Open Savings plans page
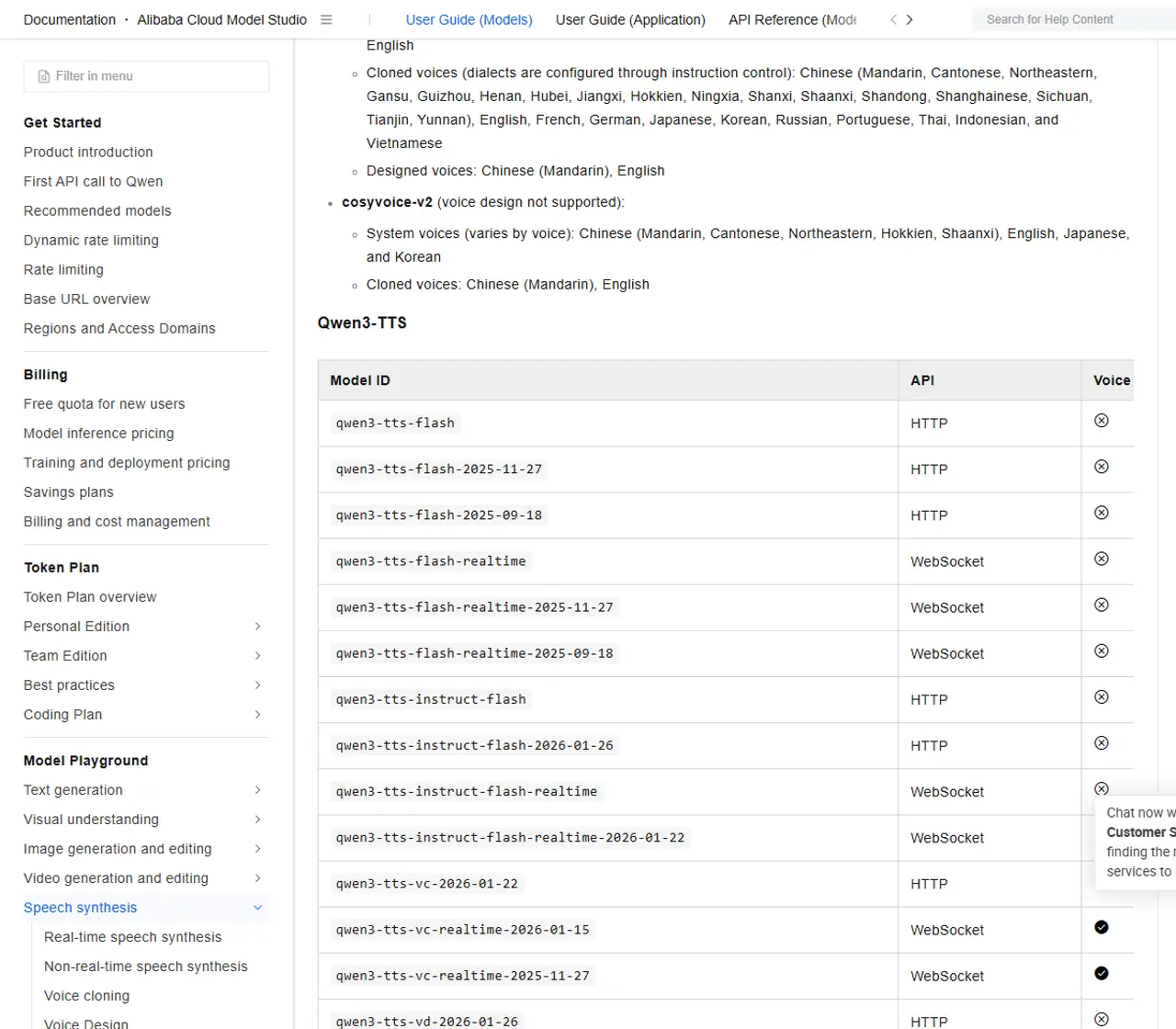The width and height of the screenshot is (1176, 1029). (69, 492)
